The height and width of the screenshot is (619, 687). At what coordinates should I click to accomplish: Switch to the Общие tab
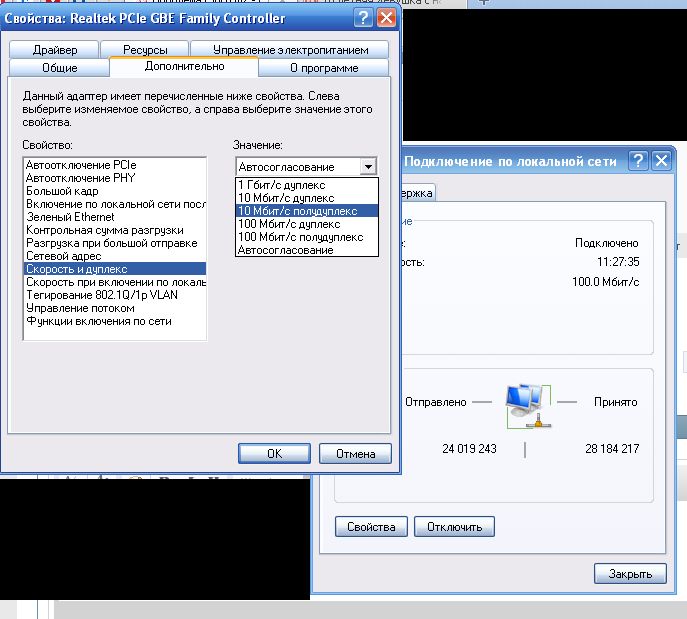click(x=60, y=68)
